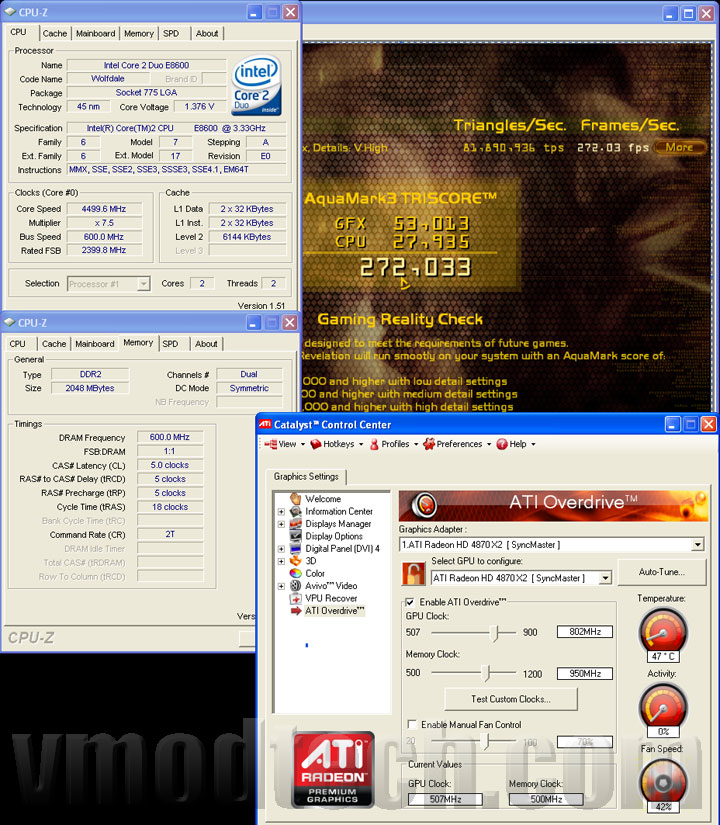Viewport: 720px width, 825px height.
Task: Adjust the GPU Clock slider handle
Action: pos(494,632)
